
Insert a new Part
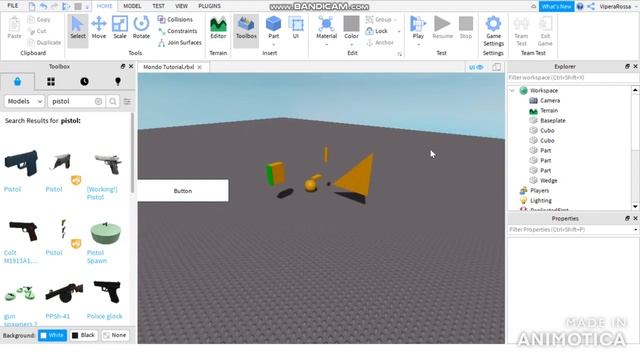(x=273, y=28)
